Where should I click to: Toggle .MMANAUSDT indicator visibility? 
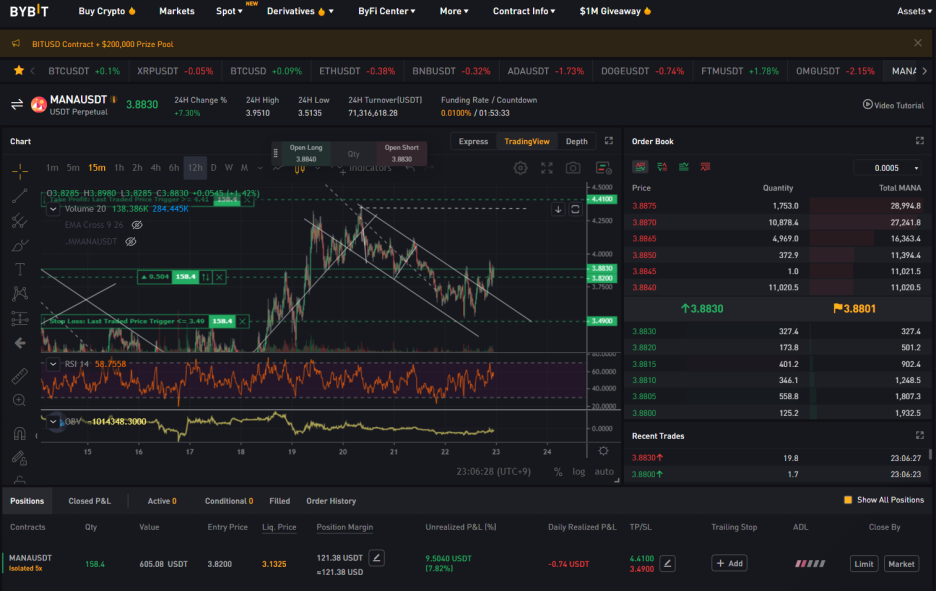tap(131, 242)
